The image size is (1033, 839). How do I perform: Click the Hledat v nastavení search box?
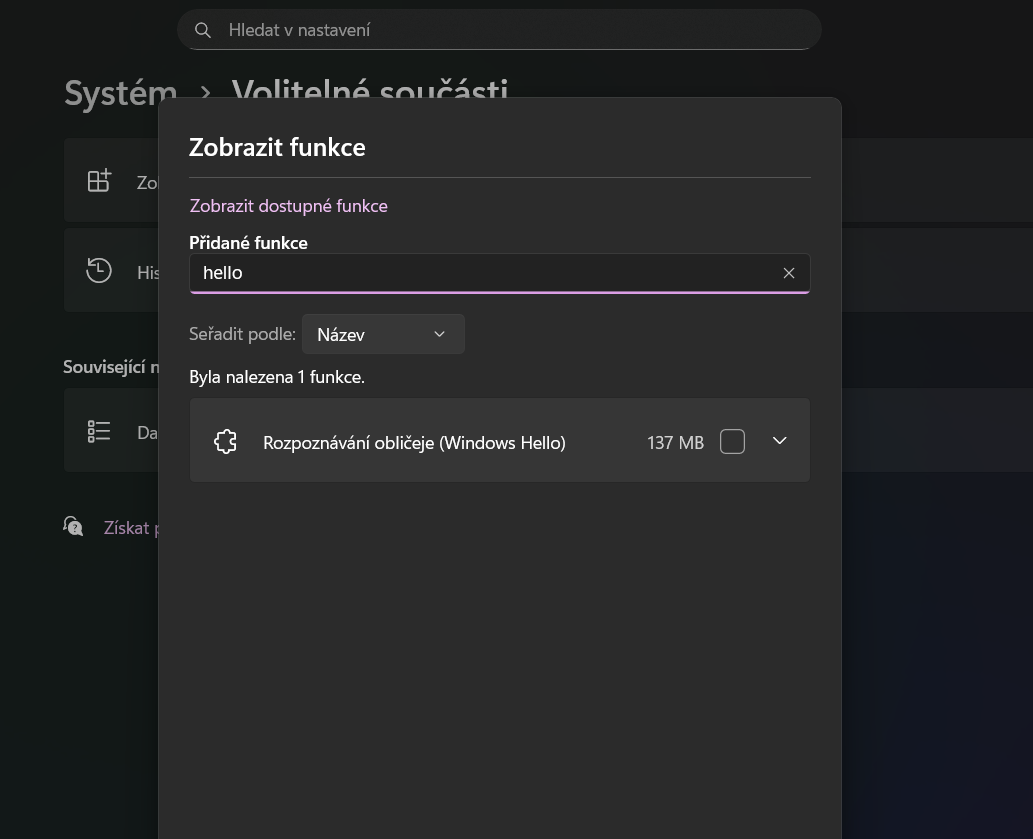499,30
